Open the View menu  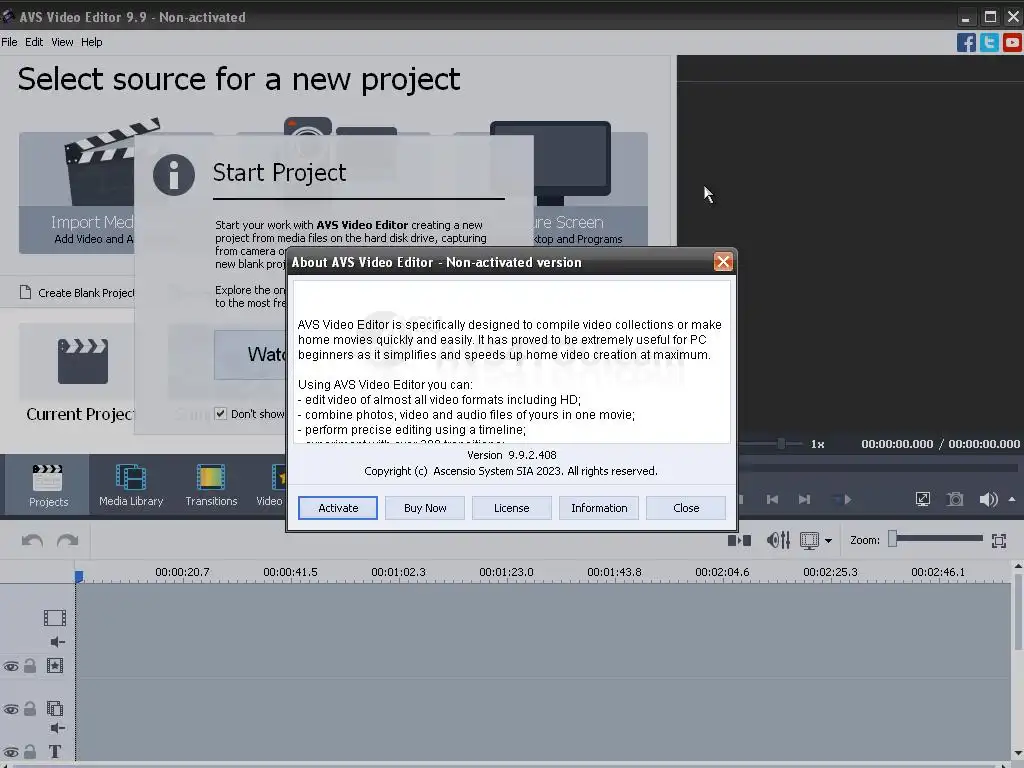pyautogui.click(x=62, y=42)
